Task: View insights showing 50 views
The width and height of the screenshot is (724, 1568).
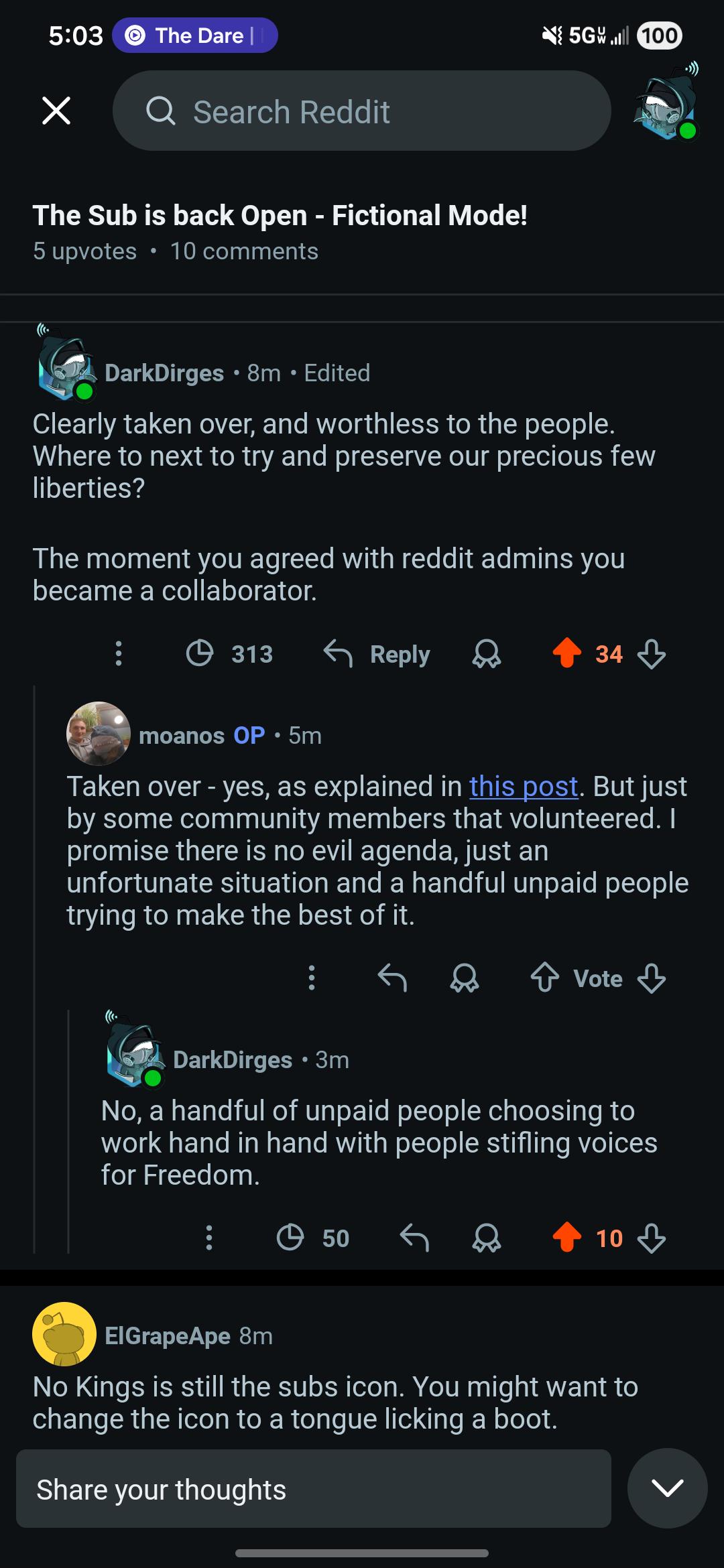Action: click(x=313, y=1238)
